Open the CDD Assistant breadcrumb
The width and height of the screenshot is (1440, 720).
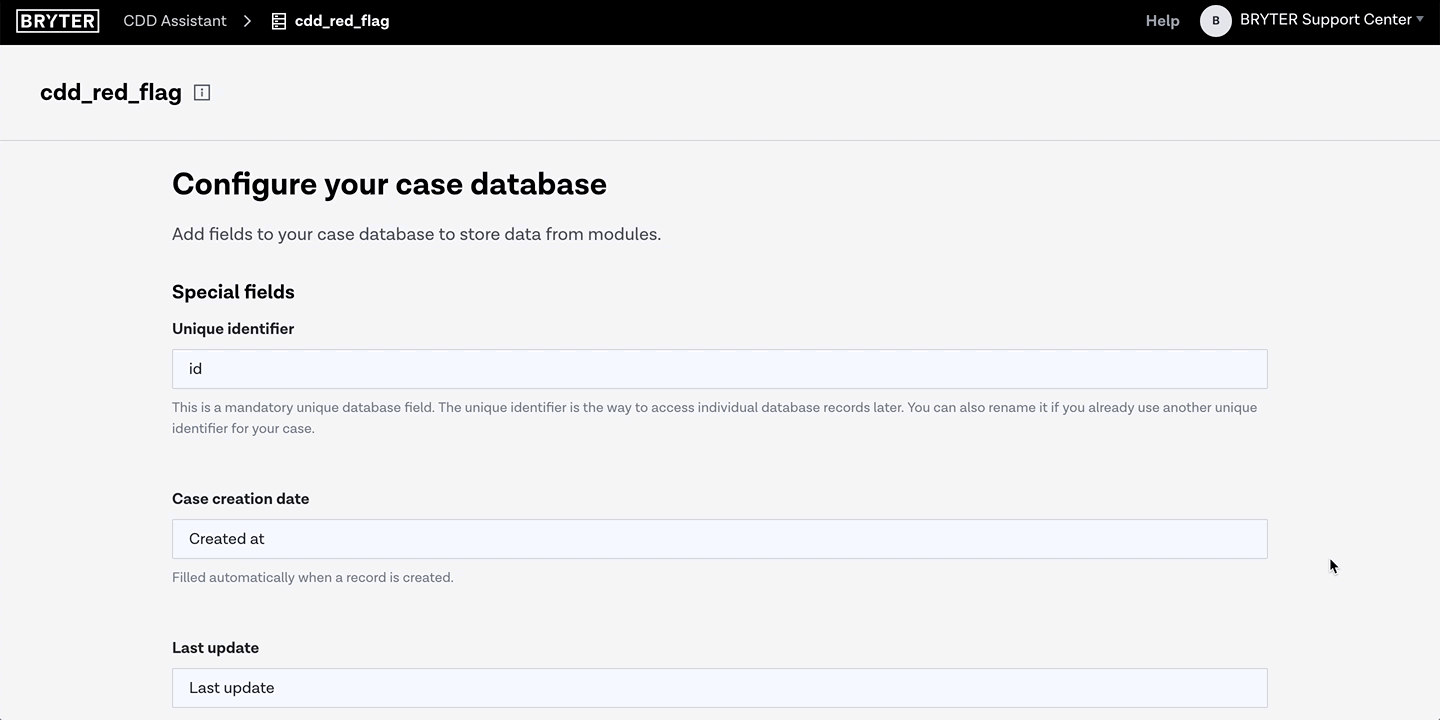(x=175, y=21)
